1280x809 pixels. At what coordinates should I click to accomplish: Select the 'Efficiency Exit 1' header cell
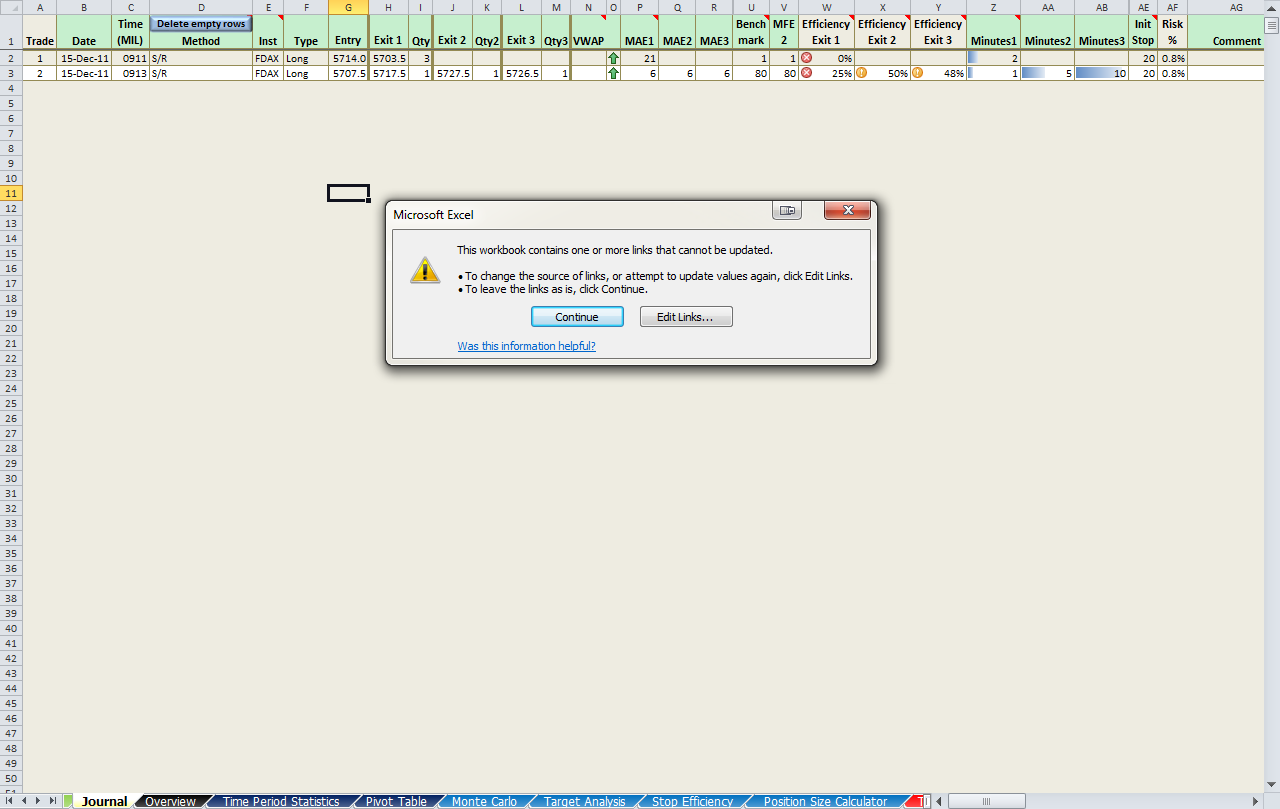[826, 33]
